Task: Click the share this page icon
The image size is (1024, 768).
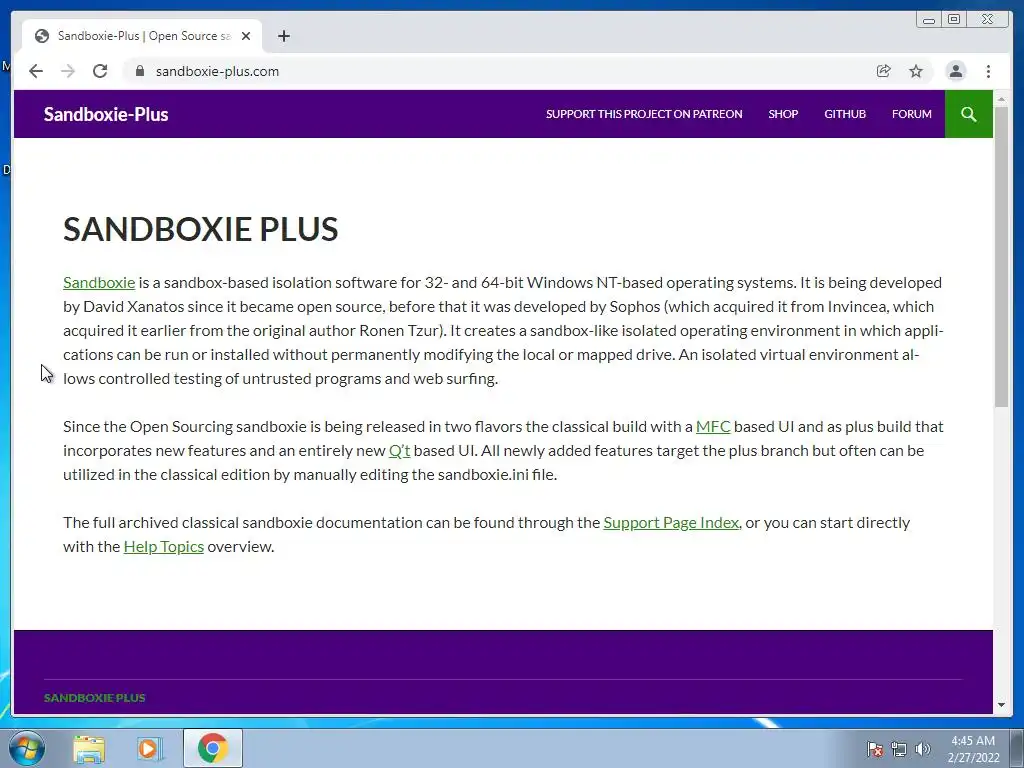Action: [884, 71]
